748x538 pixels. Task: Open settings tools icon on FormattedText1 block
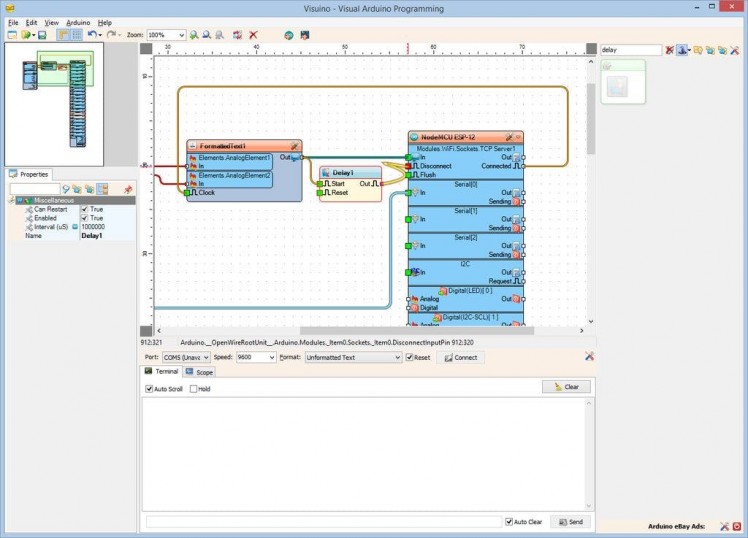[294, 145]
